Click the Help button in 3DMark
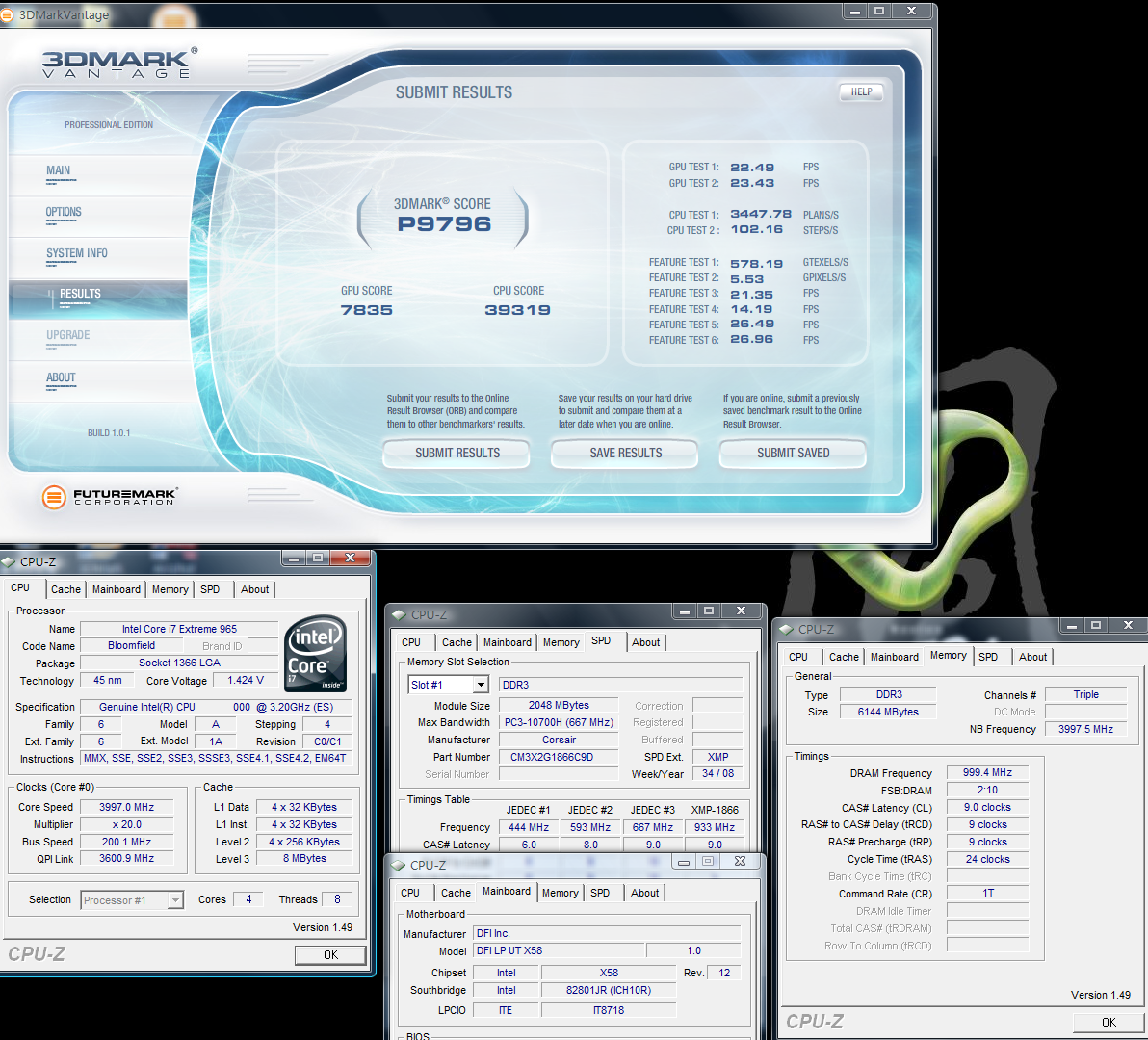Viewport: 1148px width, 1040px height. pos(861,92)
